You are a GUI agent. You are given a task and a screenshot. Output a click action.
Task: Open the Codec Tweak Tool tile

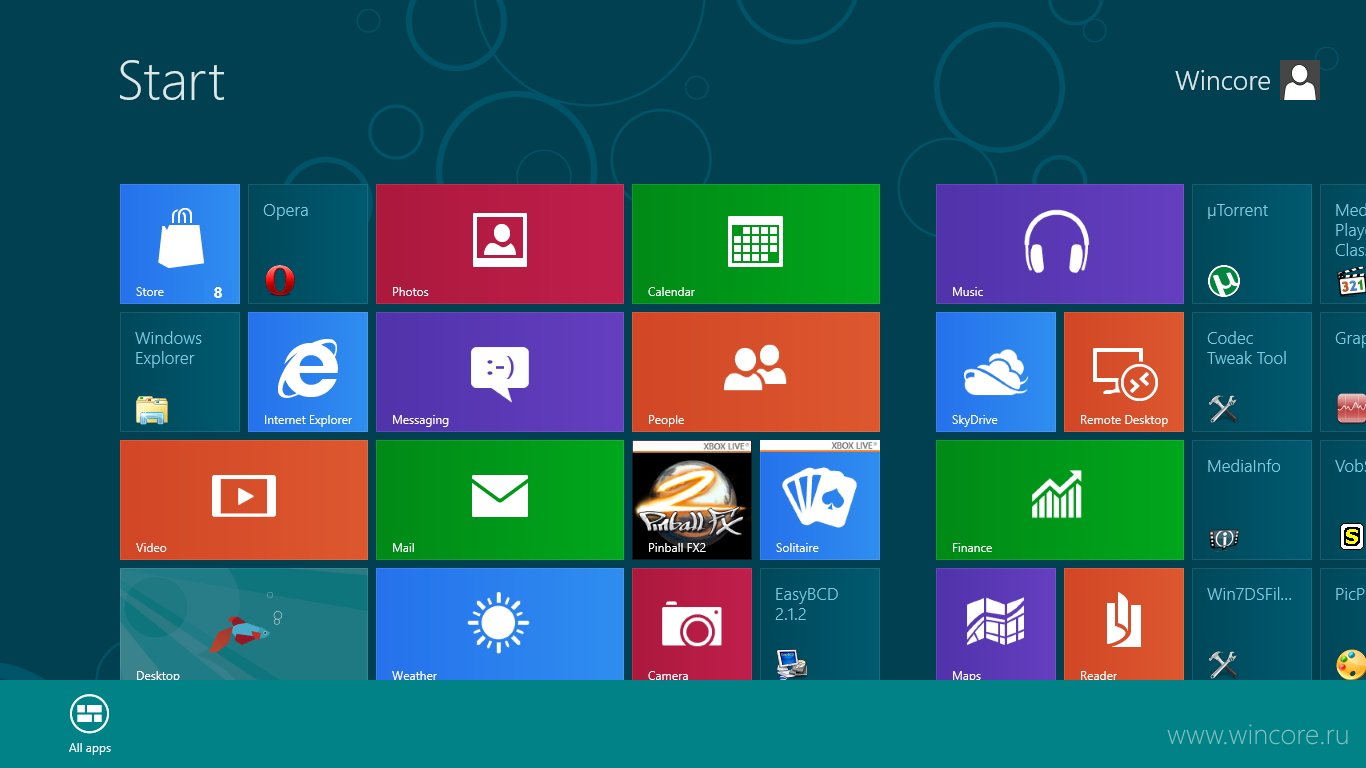click(x=1252, y=372)
